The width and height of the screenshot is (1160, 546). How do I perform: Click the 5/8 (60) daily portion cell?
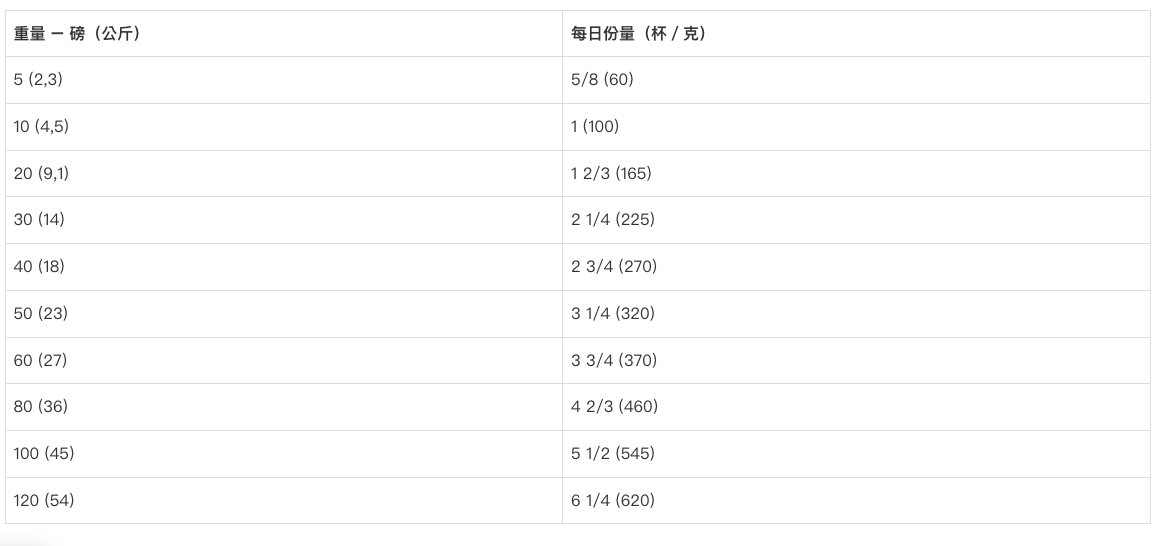(602, 80)
